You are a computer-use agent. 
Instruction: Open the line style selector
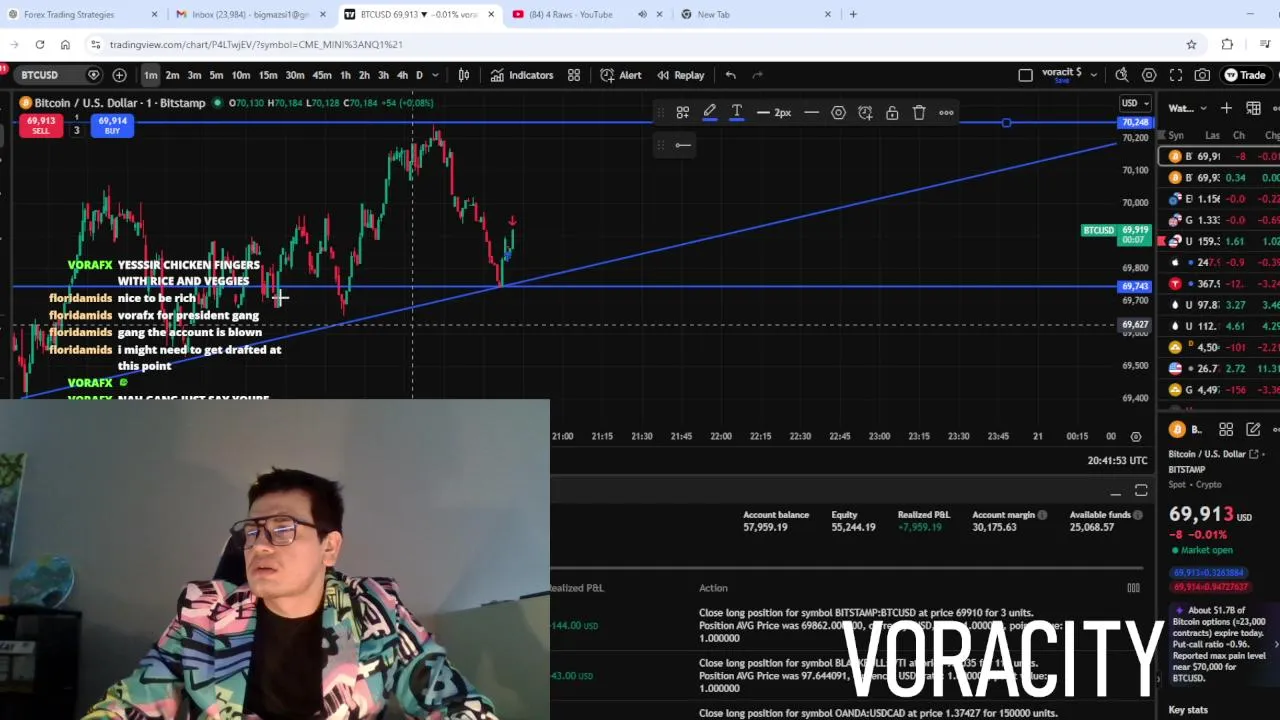(811, 113)
